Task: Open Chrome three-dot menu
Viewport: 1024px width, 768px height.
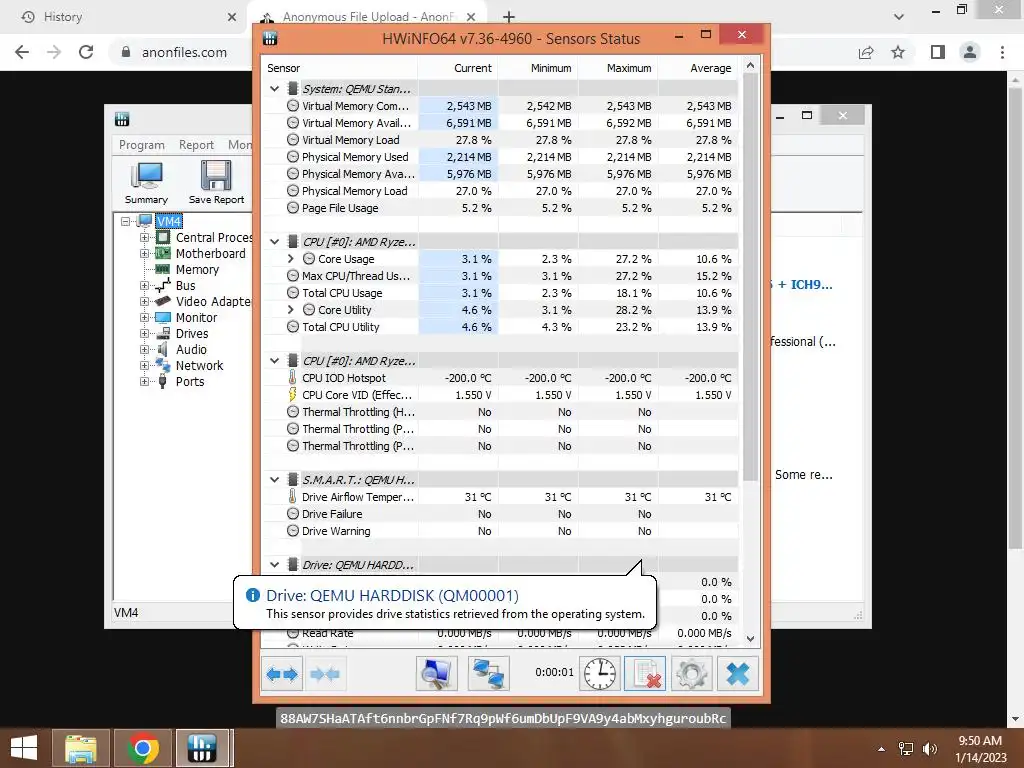Action: tap(1002, 52)
